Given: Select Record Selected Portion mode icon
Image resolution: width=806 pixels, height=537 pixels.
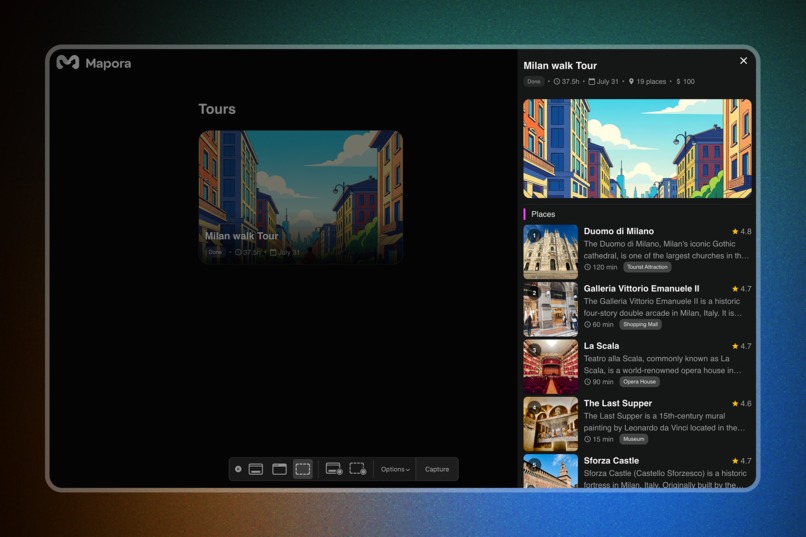Looking at the screenshot, I should click(x=357, y=469).
